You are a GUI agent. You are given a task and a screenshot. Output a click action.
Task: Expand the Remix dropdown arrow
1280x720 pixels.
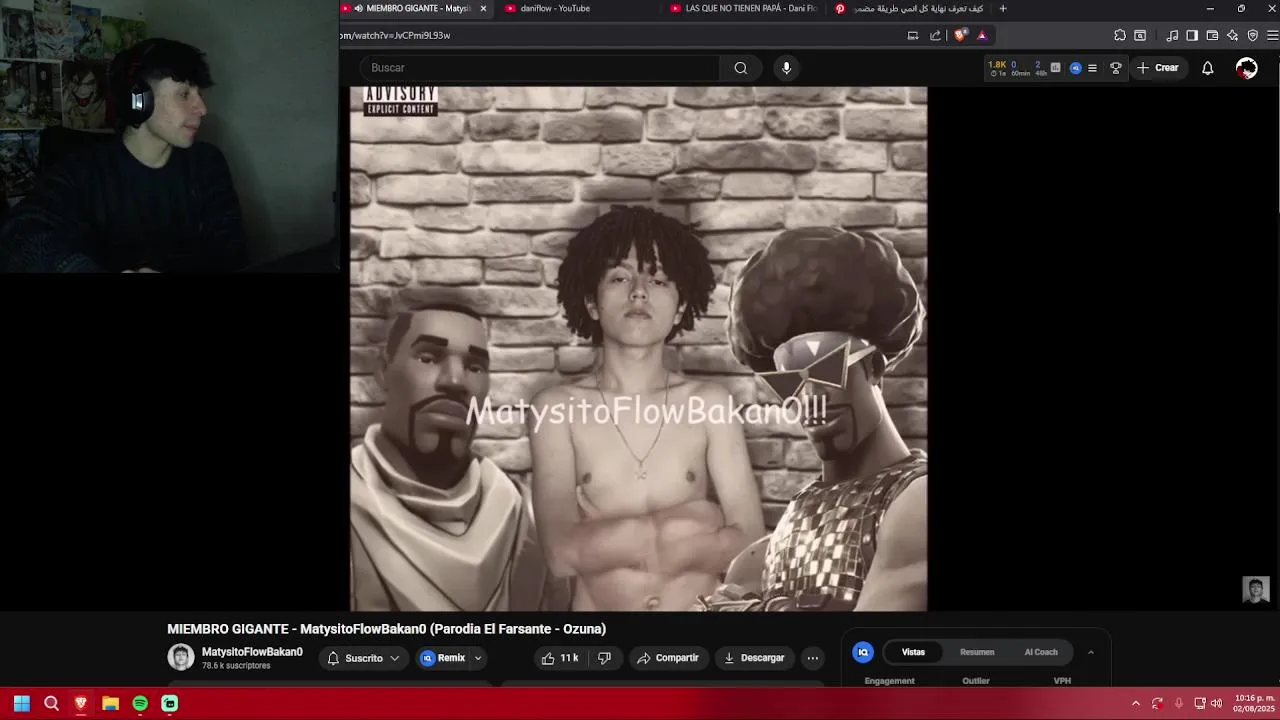tap(478, 658)
